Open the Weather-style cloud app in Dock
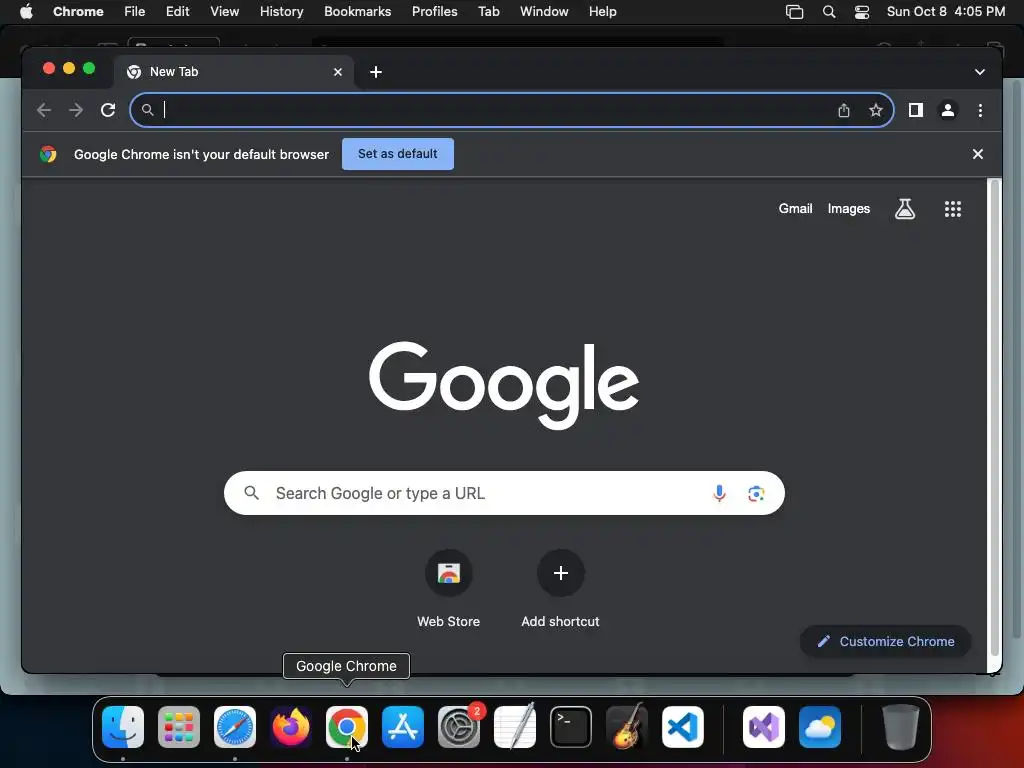Screen dimensions: 1024x768 [x=820, y=727]
